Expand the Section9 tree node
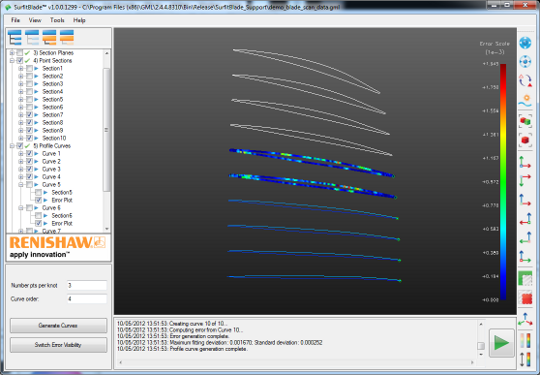This screenshot has height=375, width=540. [x=21, y=131]
